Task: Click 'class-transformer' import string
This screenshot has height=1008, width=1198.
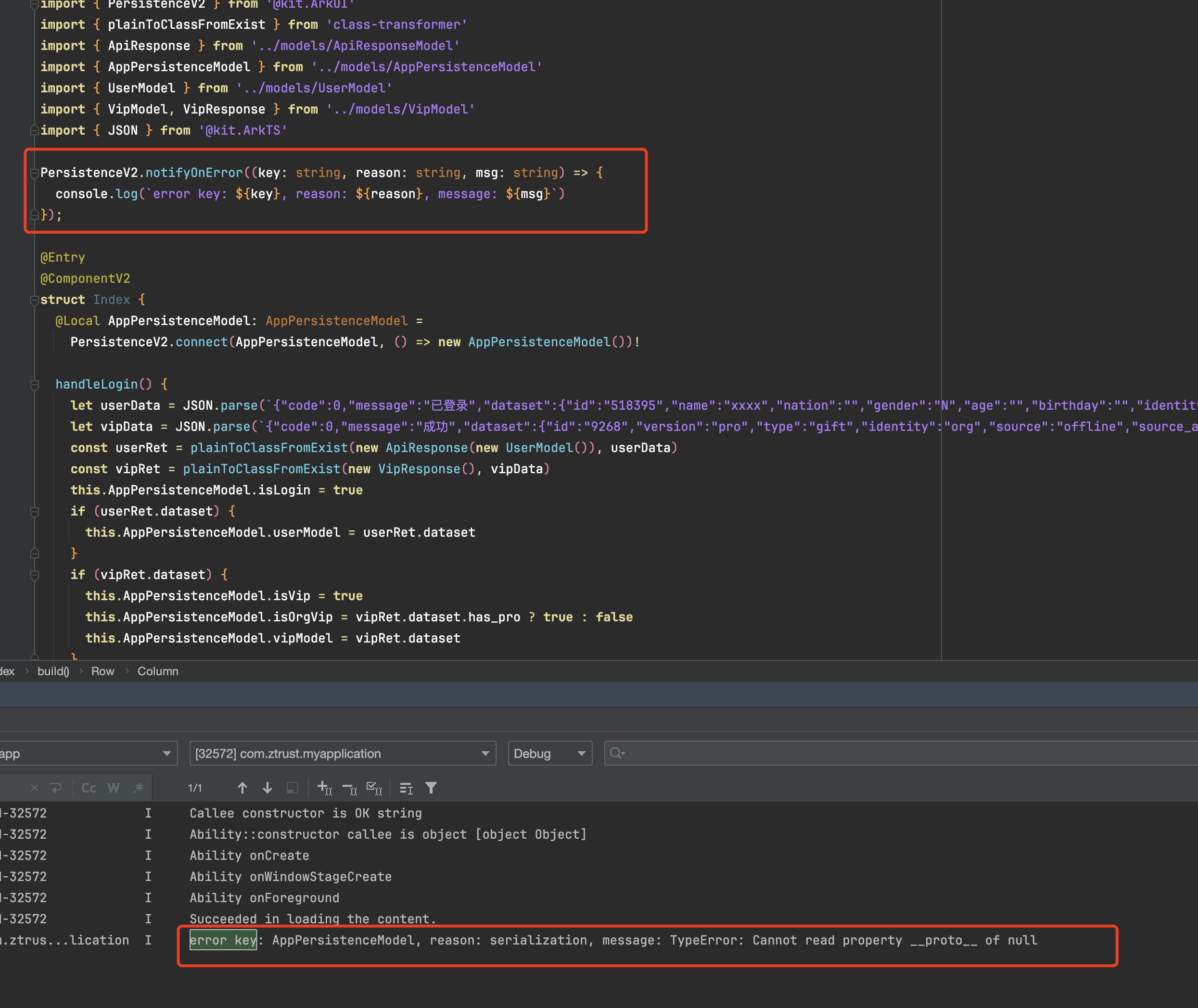Action: [396, 25]
